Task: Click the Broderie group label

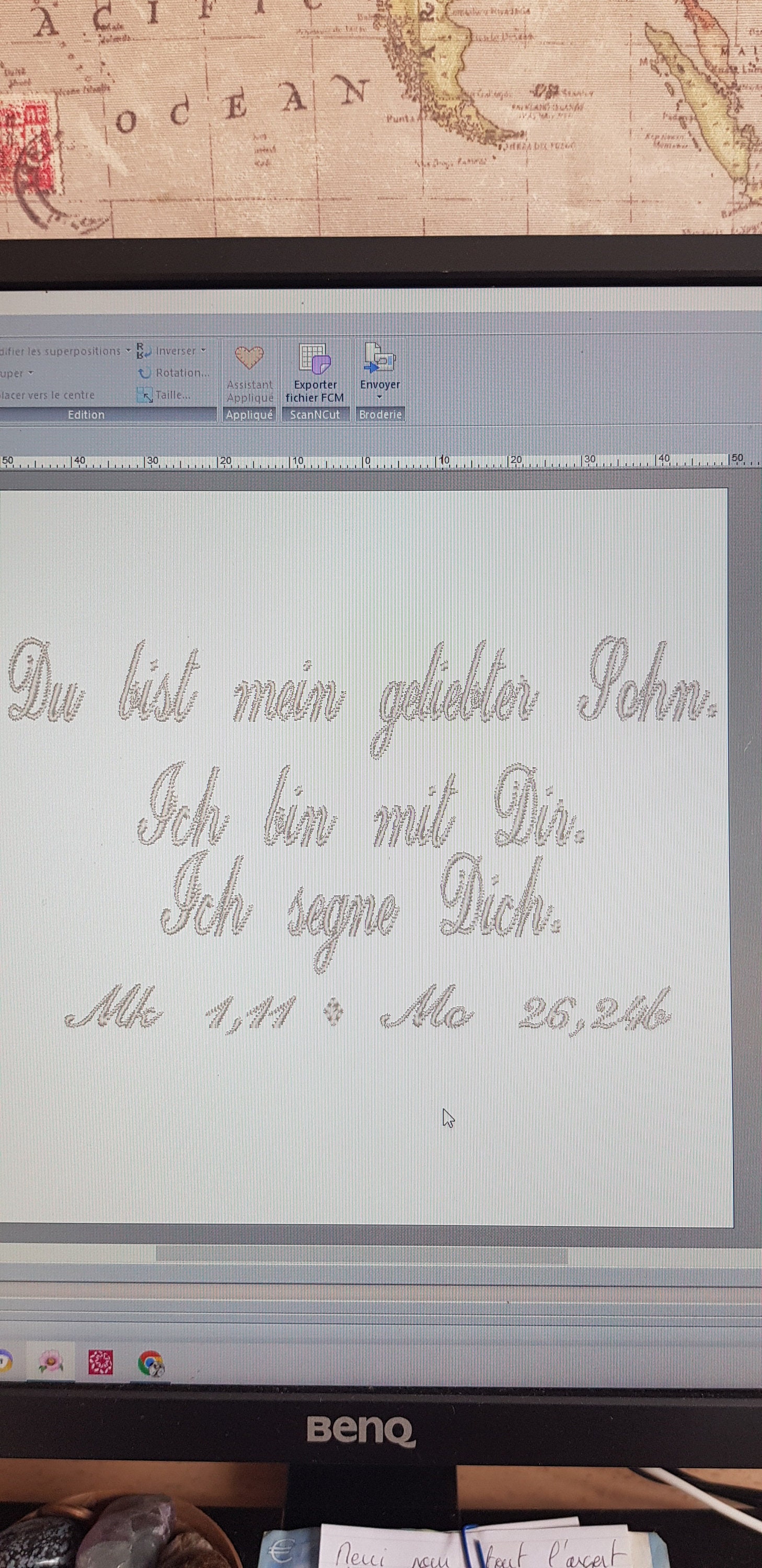Action: 380,414
